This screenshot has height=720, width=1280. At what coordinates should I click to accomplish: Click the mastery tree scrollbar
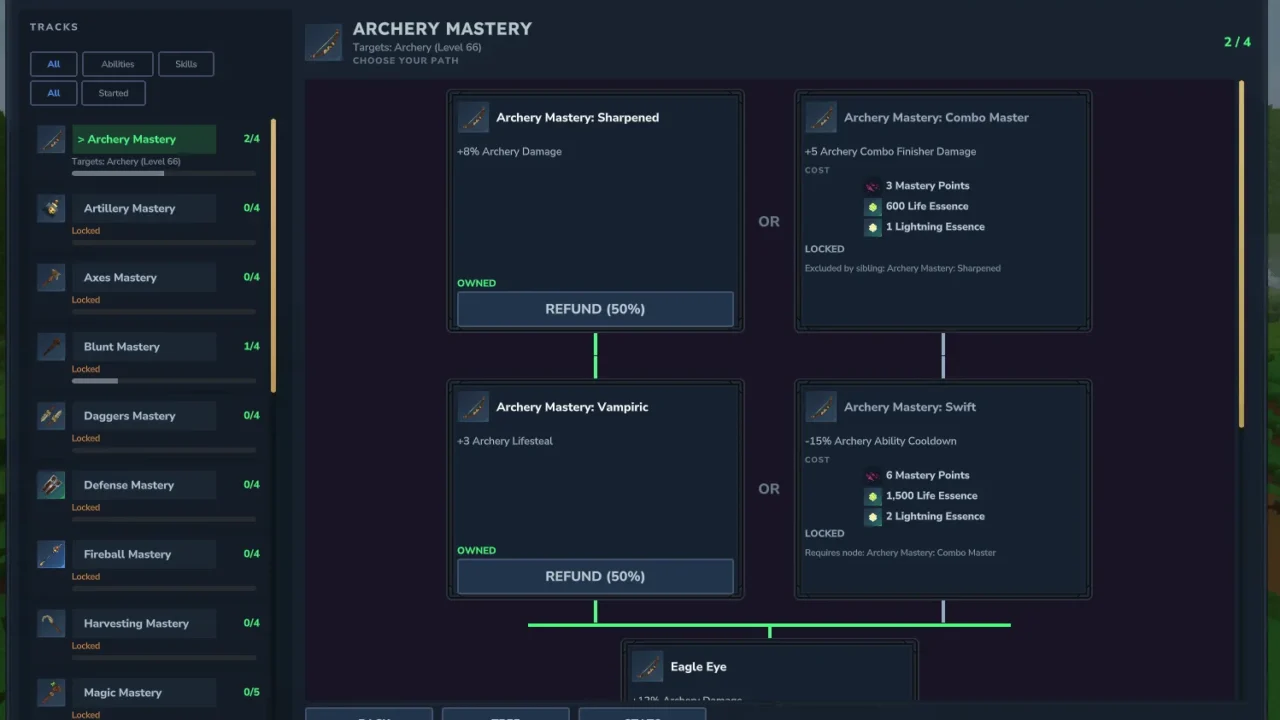(x=1242, y=254)
